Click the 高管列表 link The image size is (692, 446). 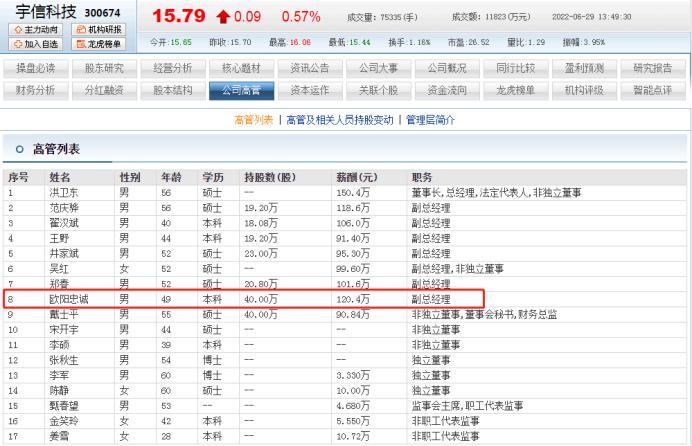[x=254, y=120]
